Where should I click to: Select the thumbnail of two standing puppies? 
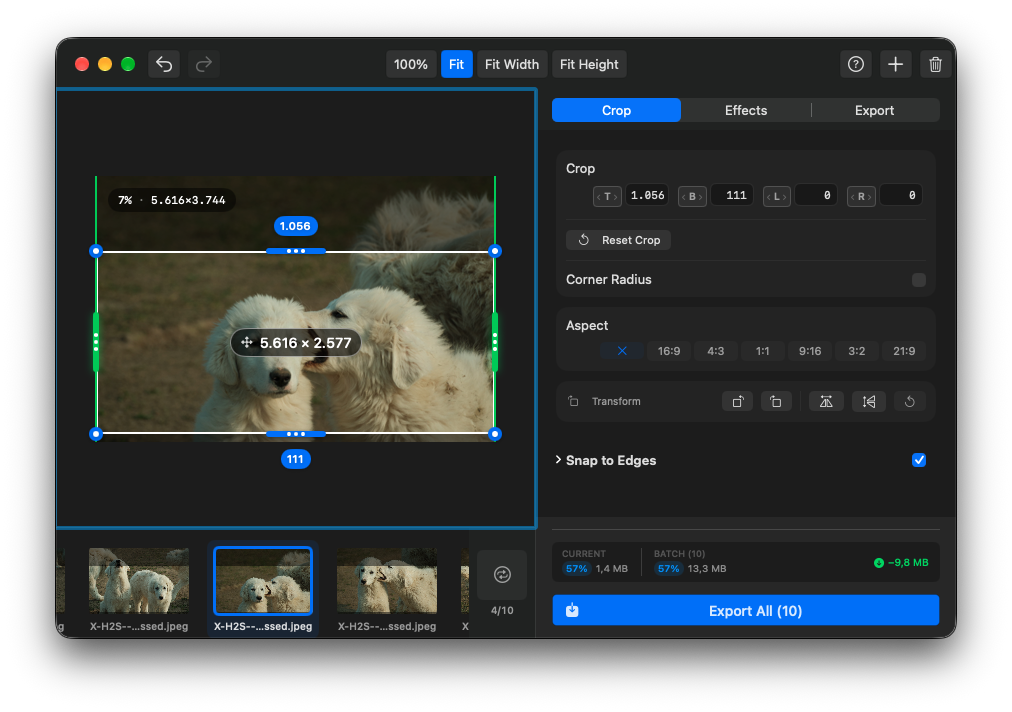(x=139, y=580)
